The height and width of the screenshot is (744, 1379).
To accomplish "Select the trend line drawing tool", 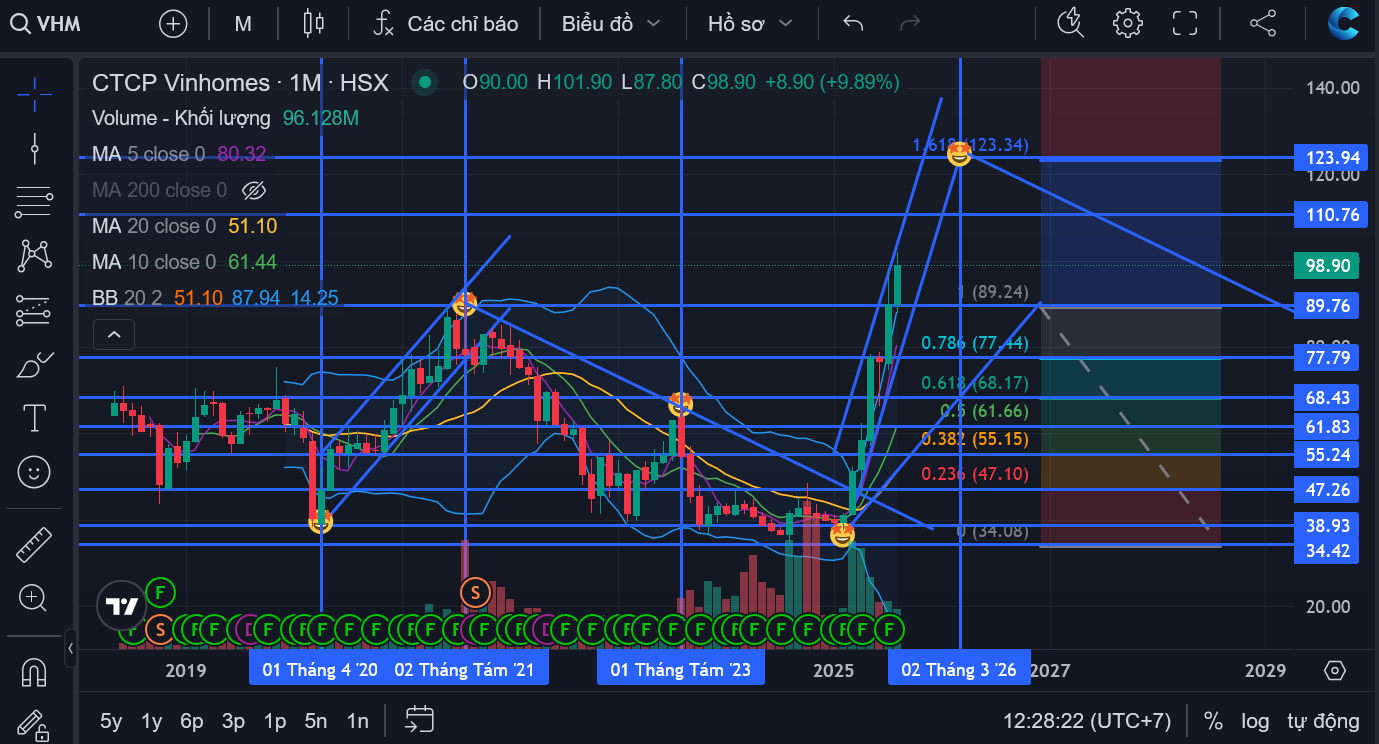I will click(x=35, y=148).
